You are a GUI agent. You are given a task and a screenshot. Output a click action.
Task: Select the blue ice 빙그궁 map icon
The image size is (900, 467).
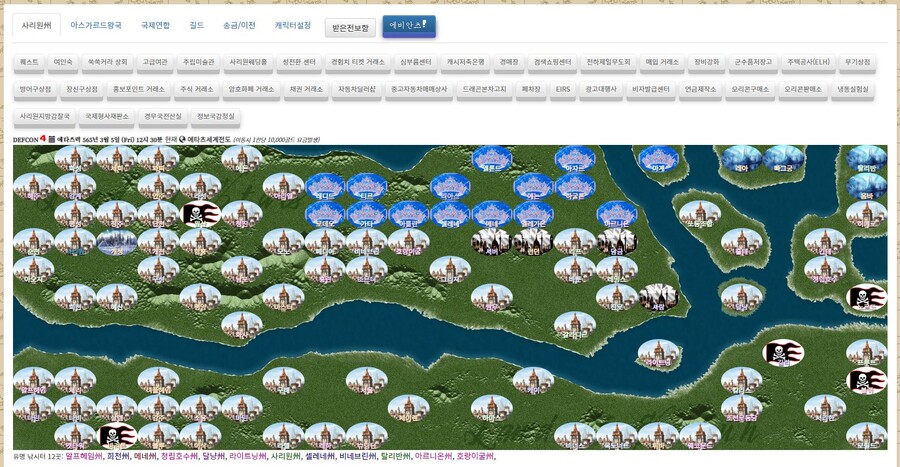(783, 158)
